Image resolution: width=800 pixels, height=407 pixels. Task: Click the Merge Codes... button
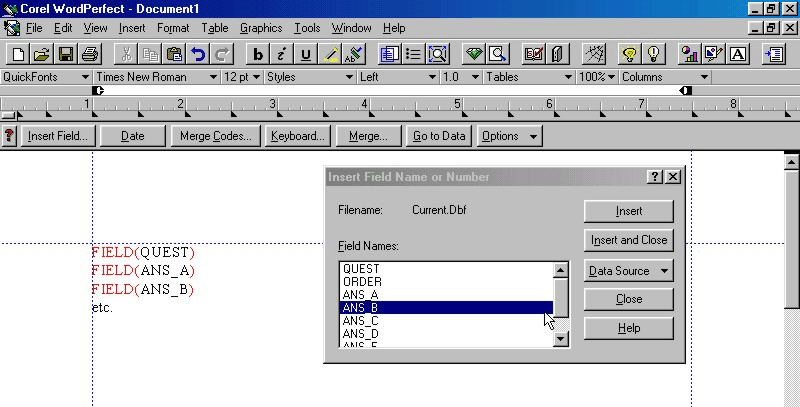[216, 136]
